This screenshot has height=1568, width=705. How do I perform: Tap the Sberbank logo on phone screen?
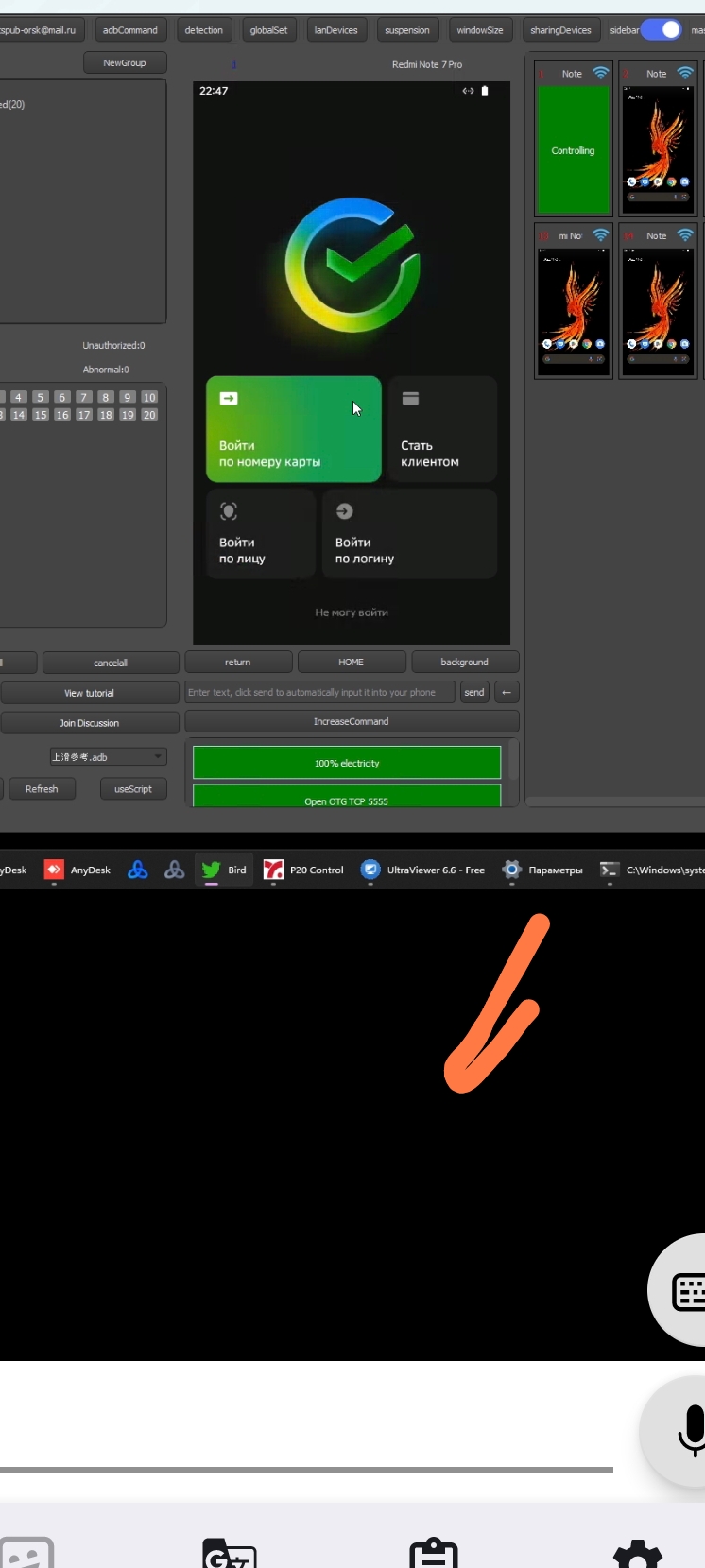[x=352, y=266]
